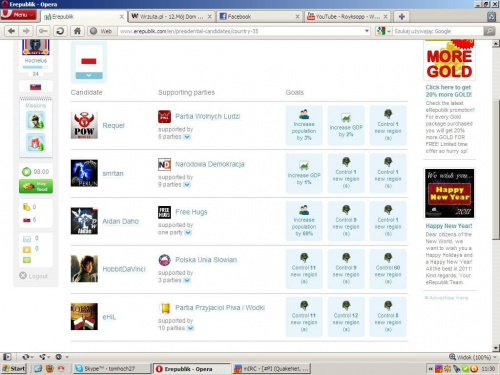Click Requel's POW avatar image
The width and height of the screenshot is (500, 375).
tap(84, 125)
